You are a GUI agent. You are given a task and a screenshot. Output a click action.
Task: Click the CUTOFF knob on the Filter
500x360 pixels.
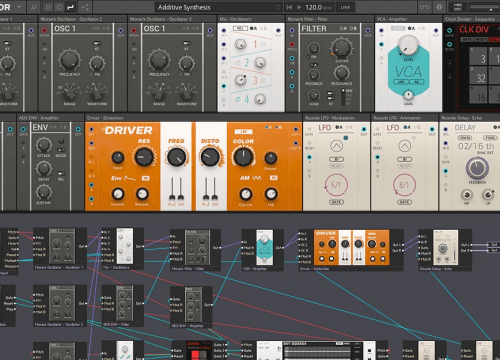pos(341,48)
